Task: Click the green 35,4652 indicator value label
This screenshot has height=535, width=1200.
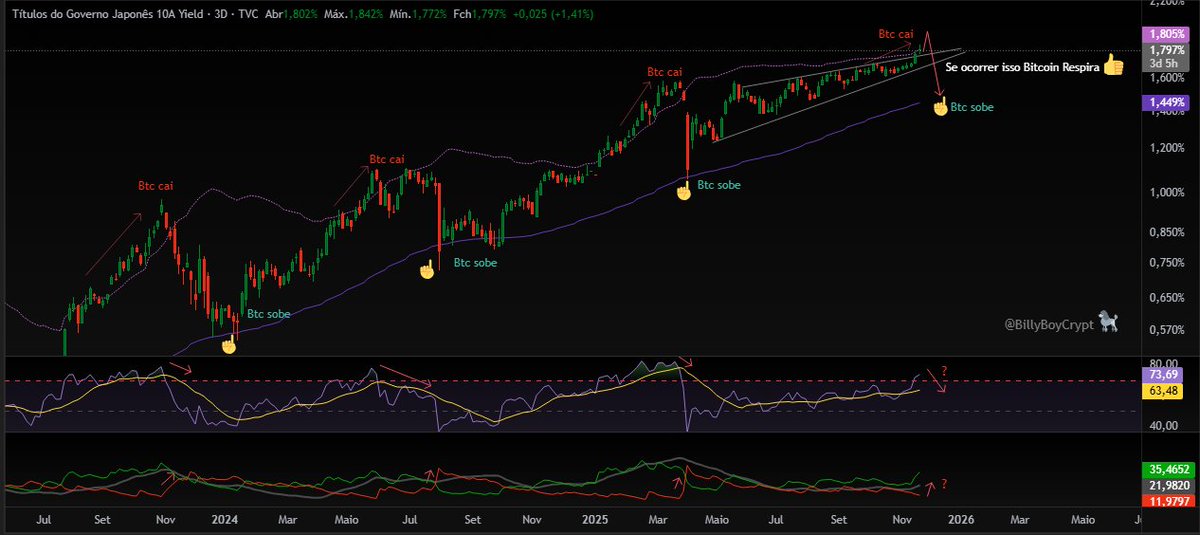Action: coord(1168,468)
